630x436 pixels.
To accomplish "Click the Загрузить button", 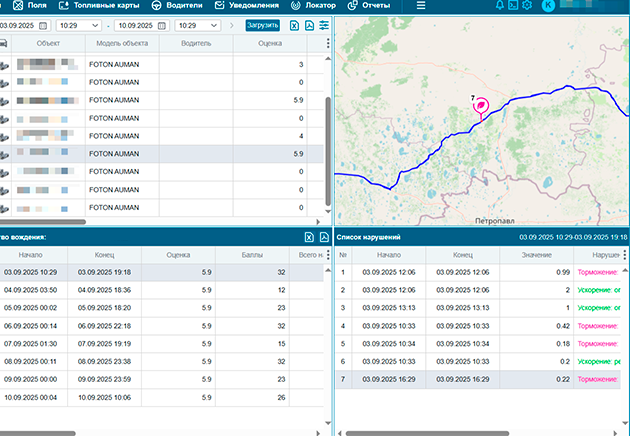I will coord(262,24).
